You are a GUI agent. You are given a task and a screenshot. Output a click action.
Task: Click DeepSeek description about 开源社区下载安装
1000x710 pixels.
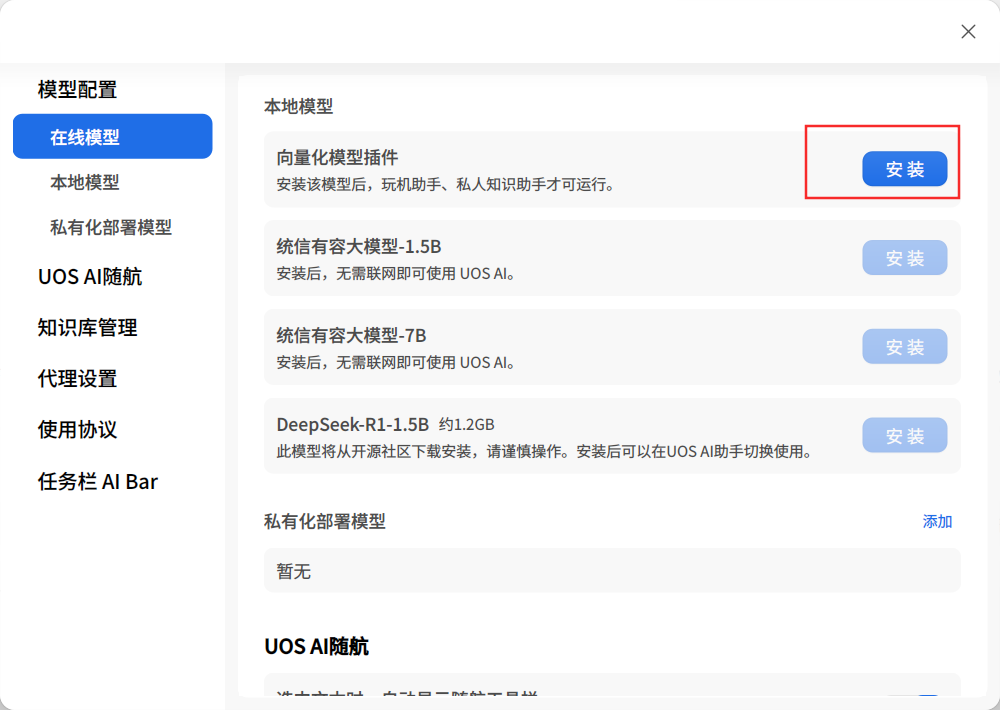[545, 452]
